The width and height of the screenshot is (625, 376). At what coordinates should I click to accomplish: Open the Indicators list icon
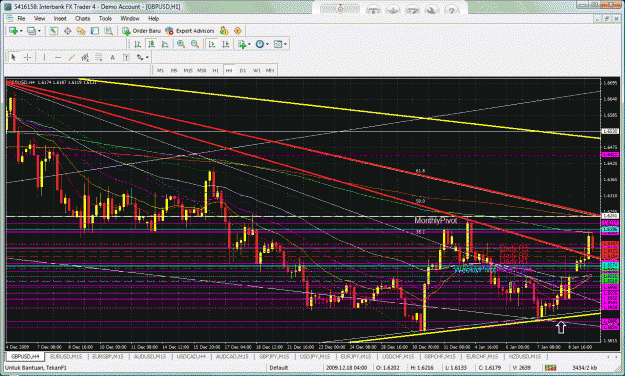[242, 44]
